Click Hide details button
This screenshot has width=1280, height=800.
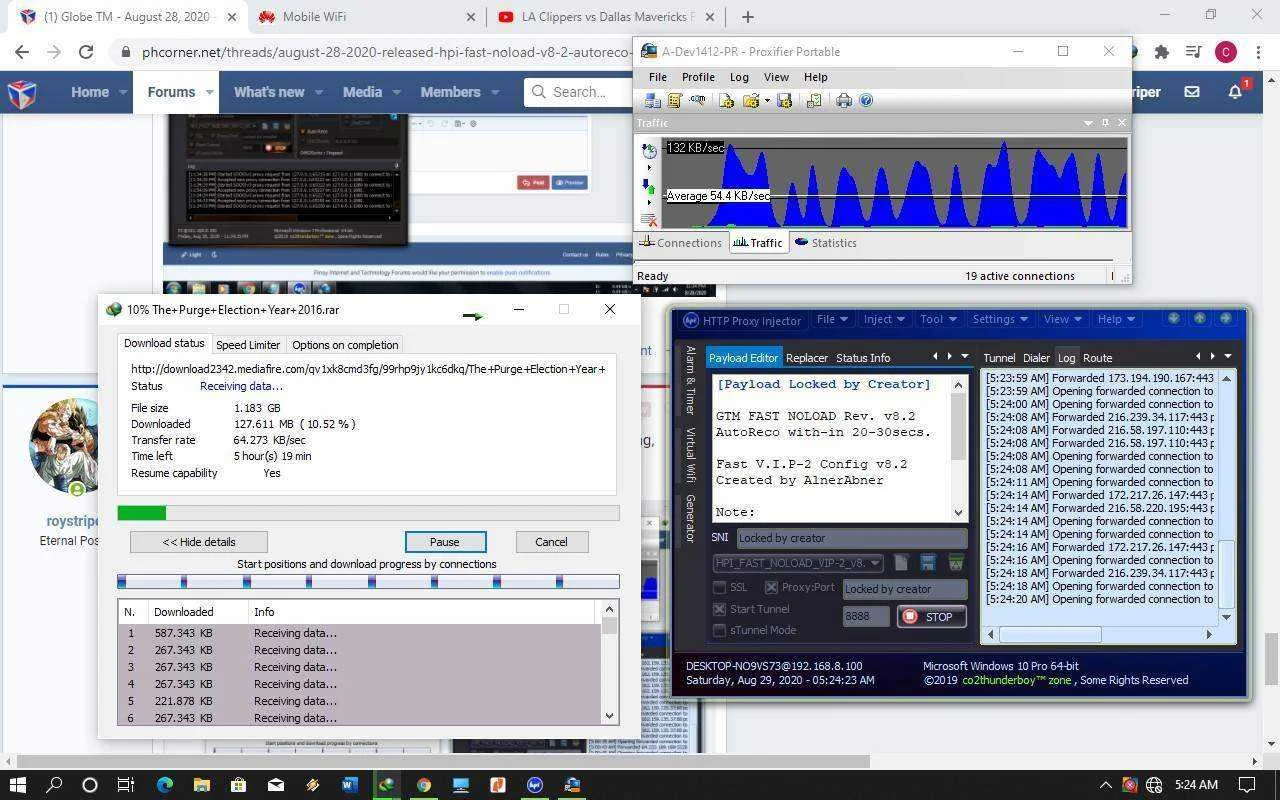click(x=199, y=542)
